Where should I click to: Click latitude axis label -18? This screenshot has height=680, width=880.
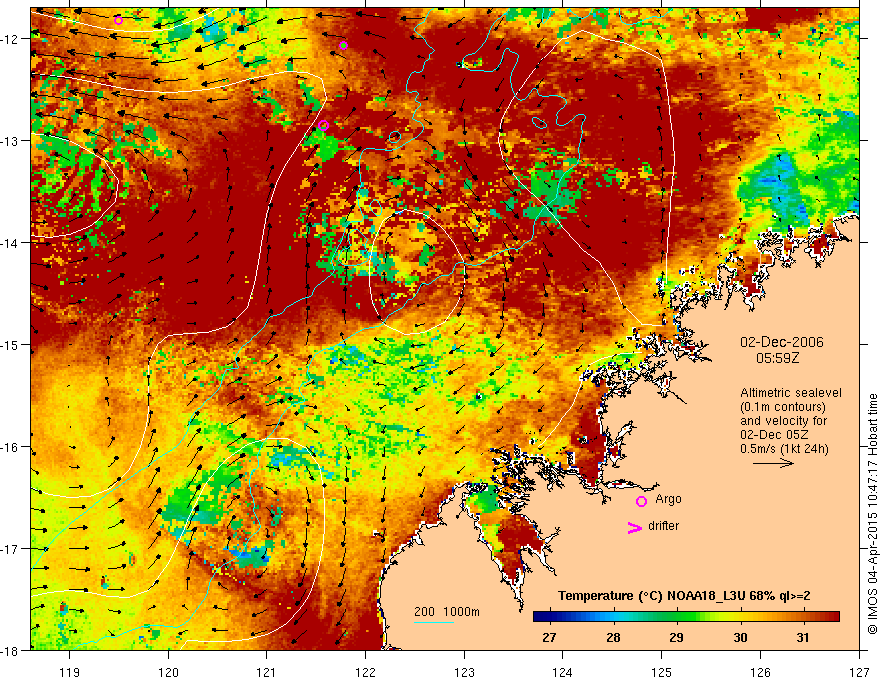10,650
